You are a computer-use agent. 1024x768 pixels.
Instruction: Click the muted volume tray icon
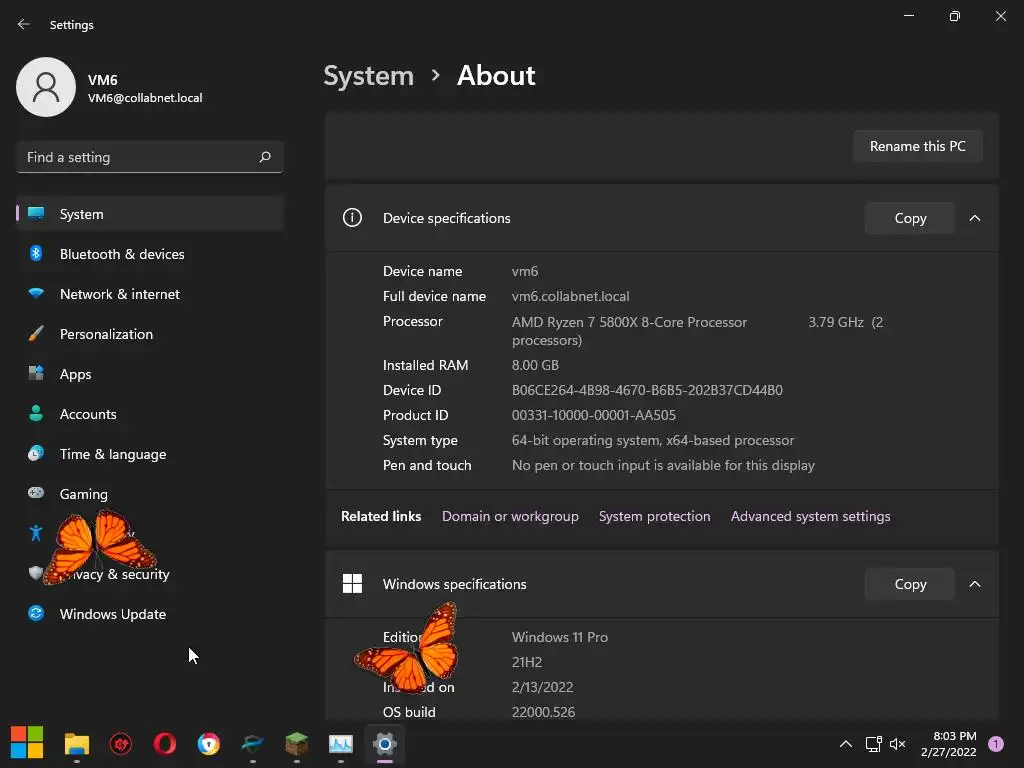tap(898, 744)
